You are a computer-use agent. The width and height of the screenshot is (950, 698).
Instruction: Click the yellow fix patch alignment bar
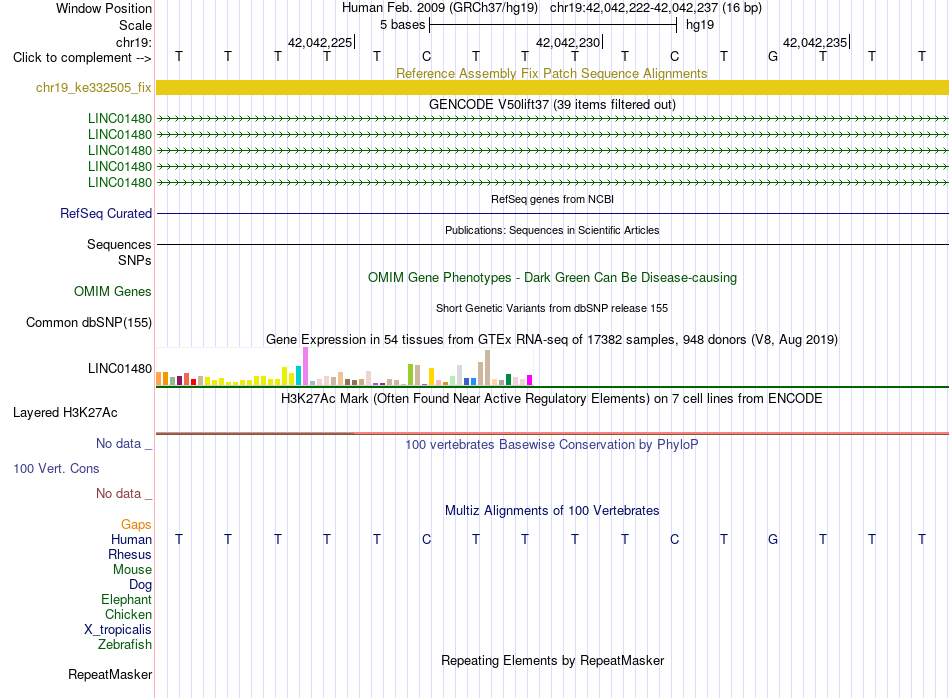[x=552, y=87]
